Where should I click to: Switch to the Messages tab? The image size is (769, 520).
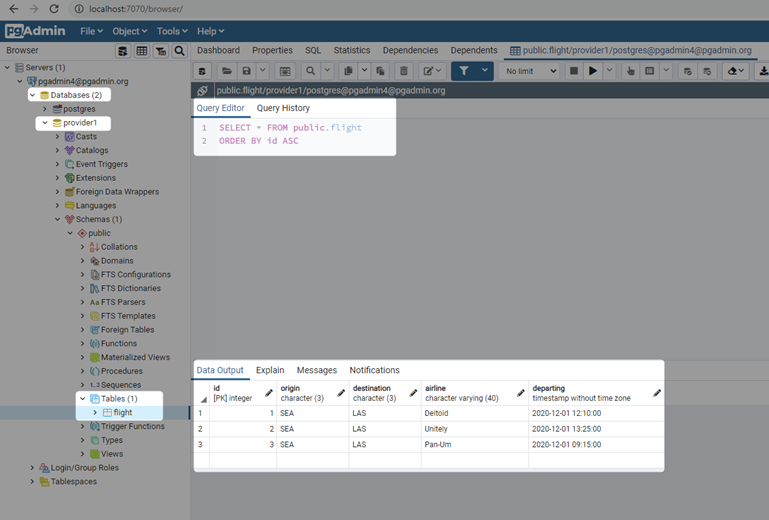tap(316, 370)
